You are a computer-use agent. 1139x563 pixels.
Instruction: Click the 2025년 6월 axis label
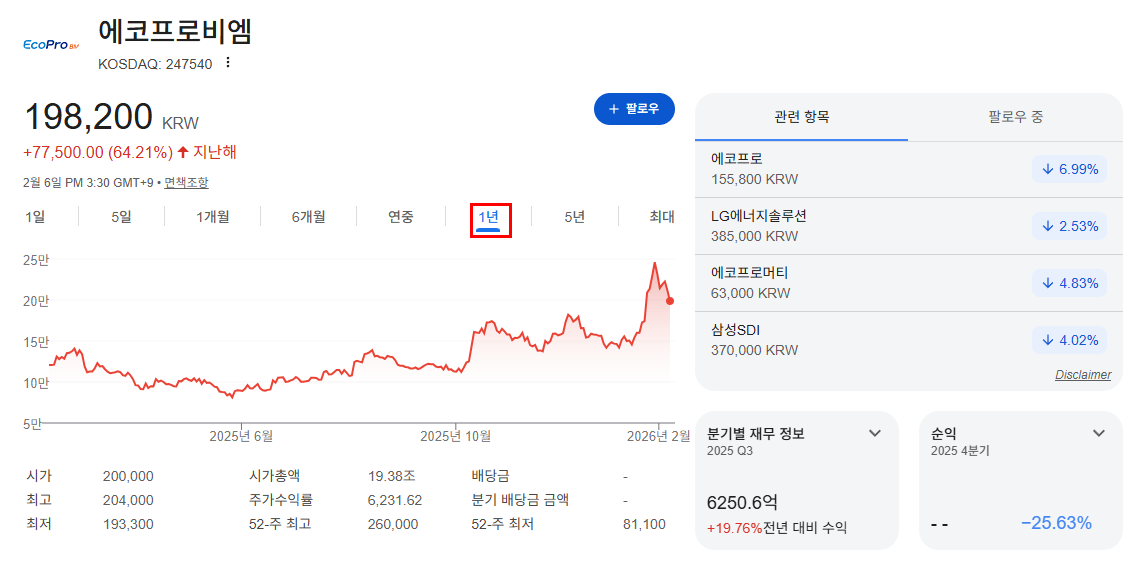241,437
